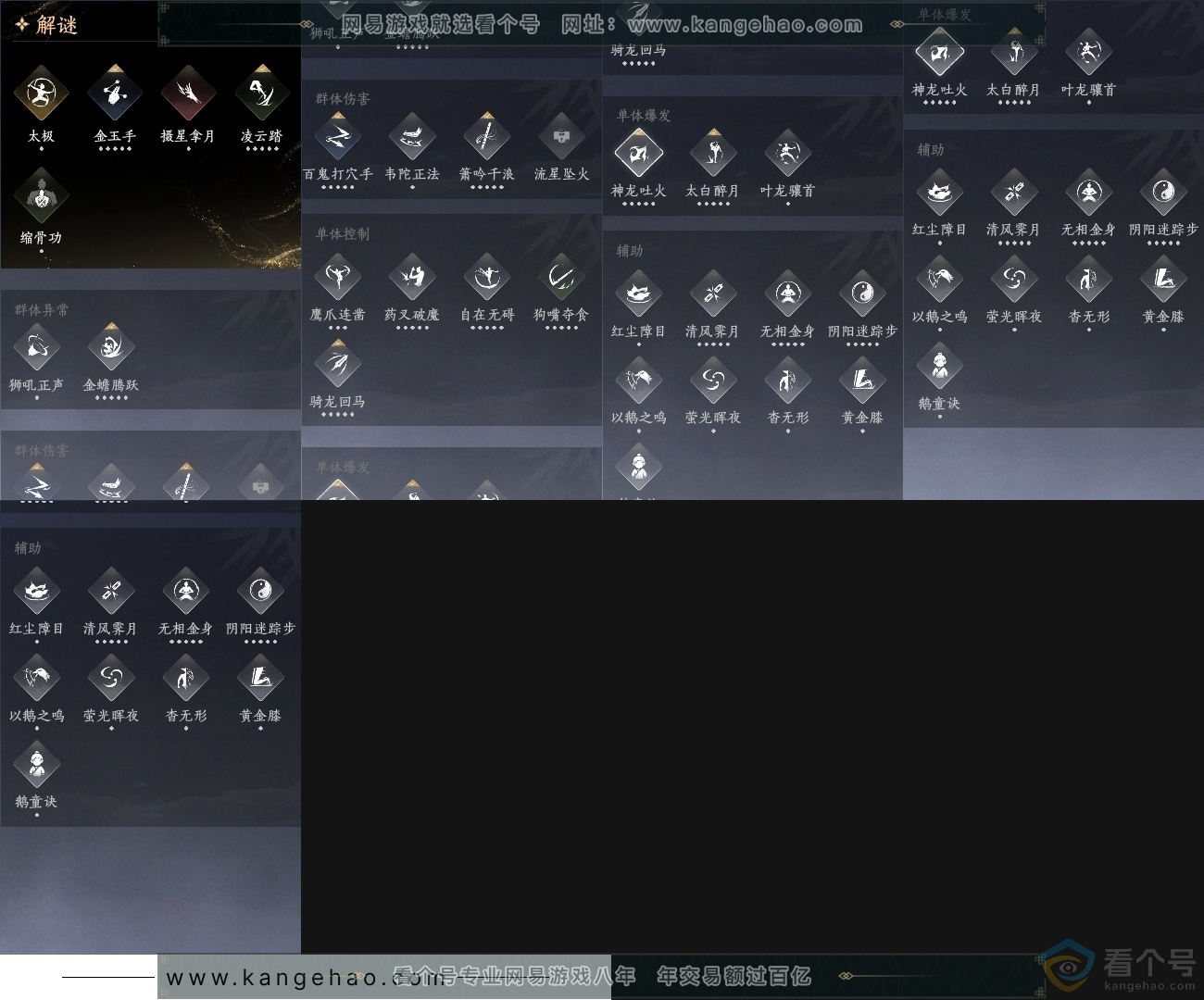Select 神龙吐火 in the third-column 单体爆发 panel
The width and height of the screenshot is (1204, 1000).
639,154
